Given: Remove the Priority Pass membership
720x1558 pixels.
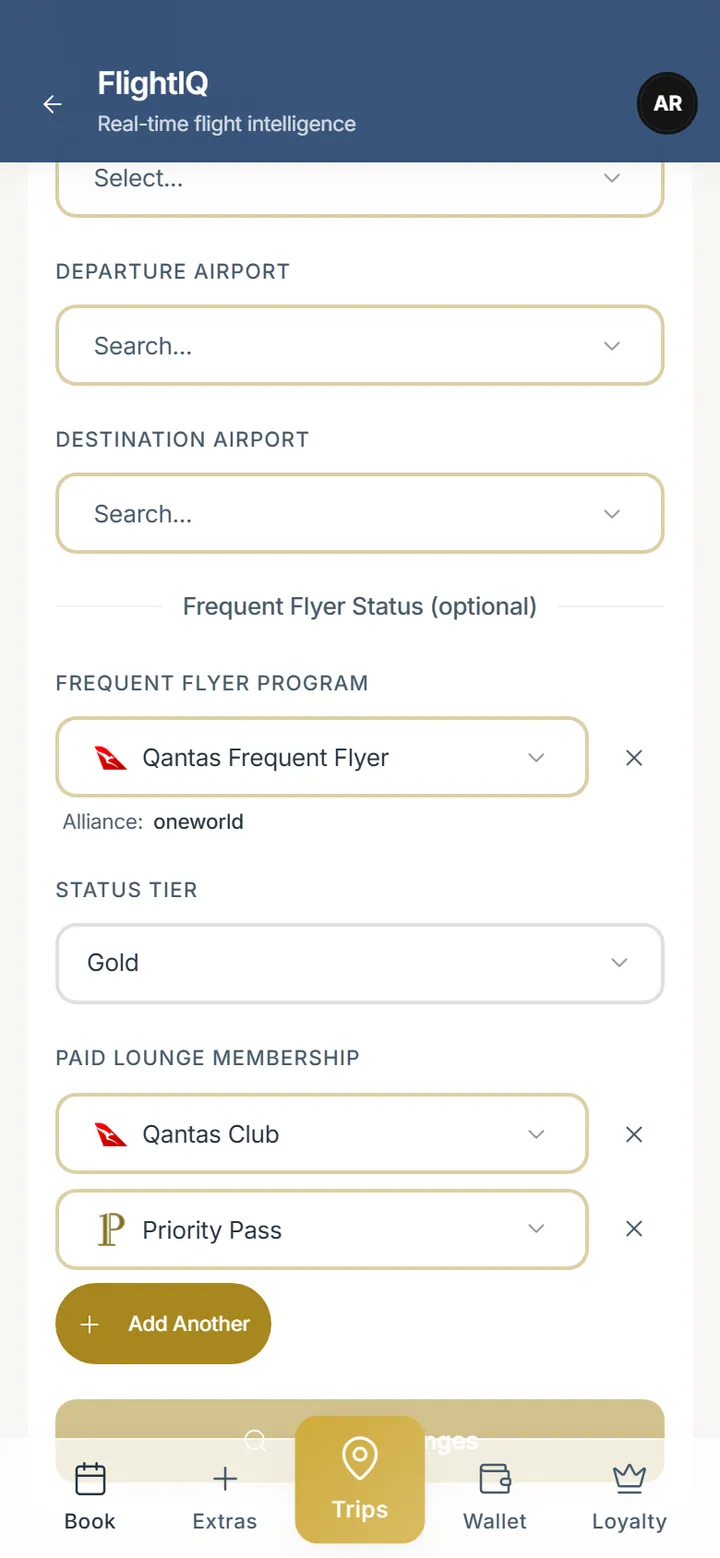Looking at the screenshot, I should tap(634, 1229).
